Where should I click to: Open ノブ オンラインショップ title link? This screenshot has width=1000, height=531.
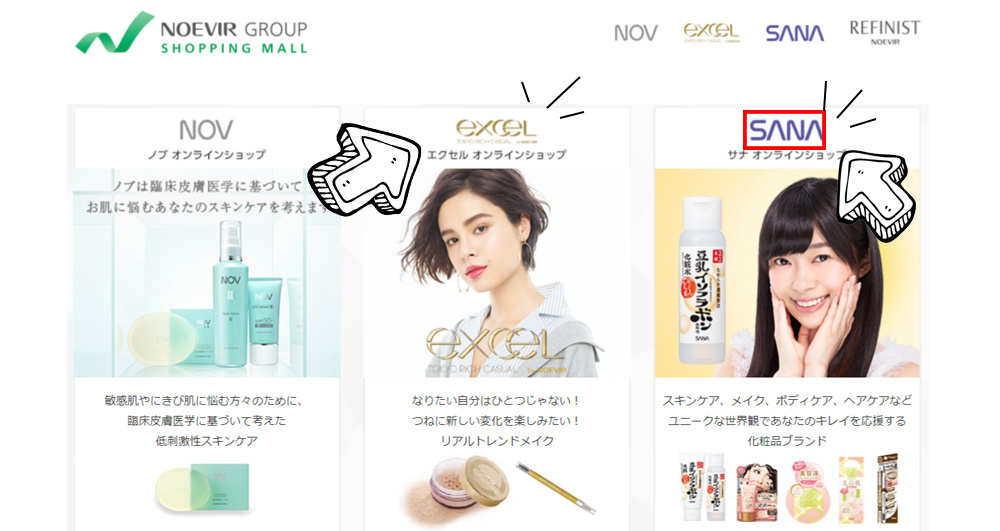206,155
